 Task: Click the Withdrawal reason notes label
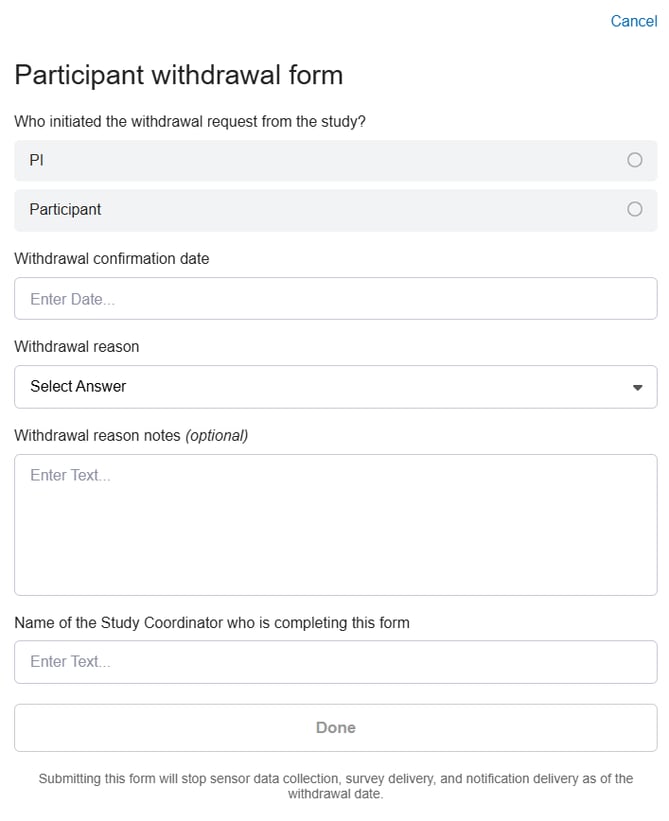point(97,435)
